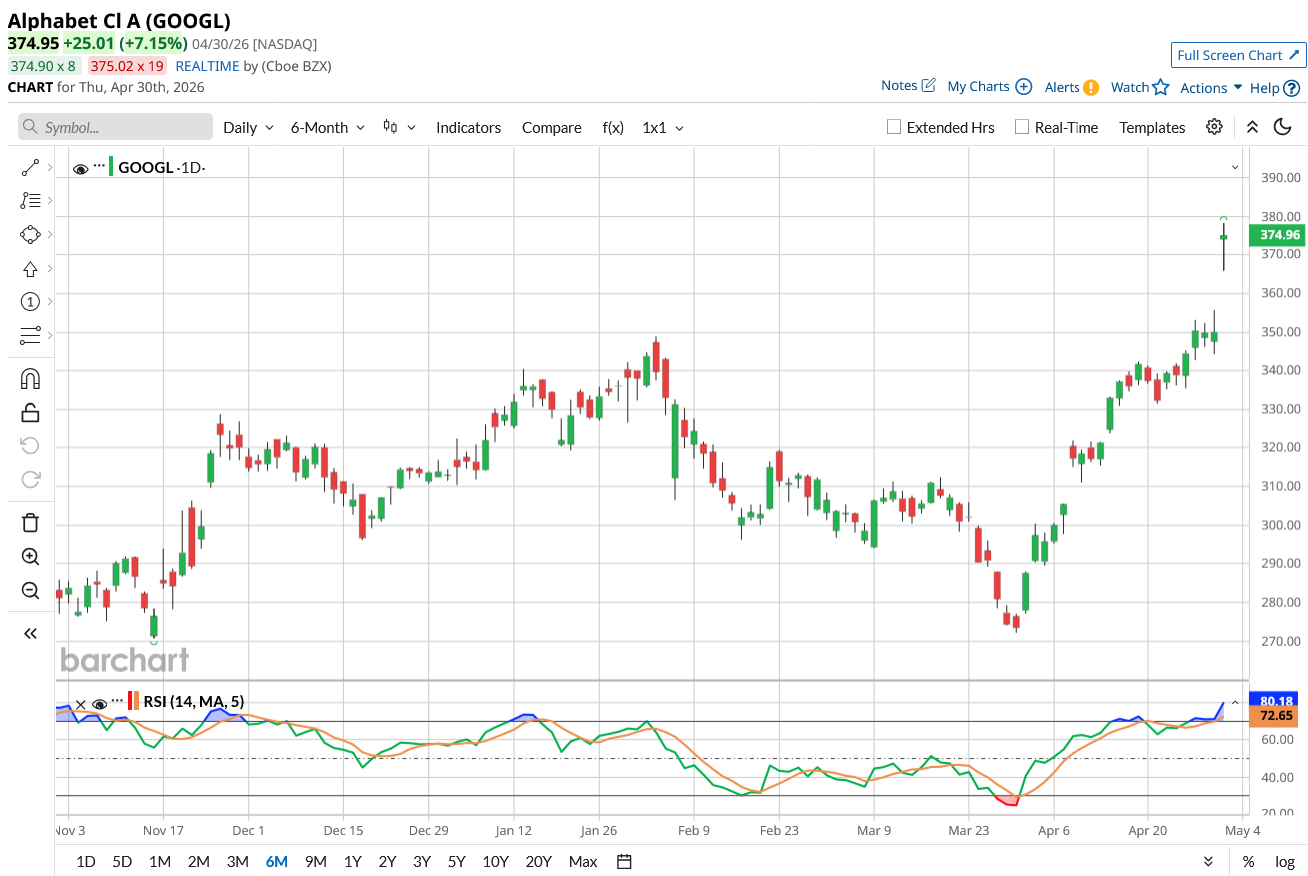Toggle visibility of GOOGL series eye icon
This screenshot has height=876, width=1308.
coord(80,168)
